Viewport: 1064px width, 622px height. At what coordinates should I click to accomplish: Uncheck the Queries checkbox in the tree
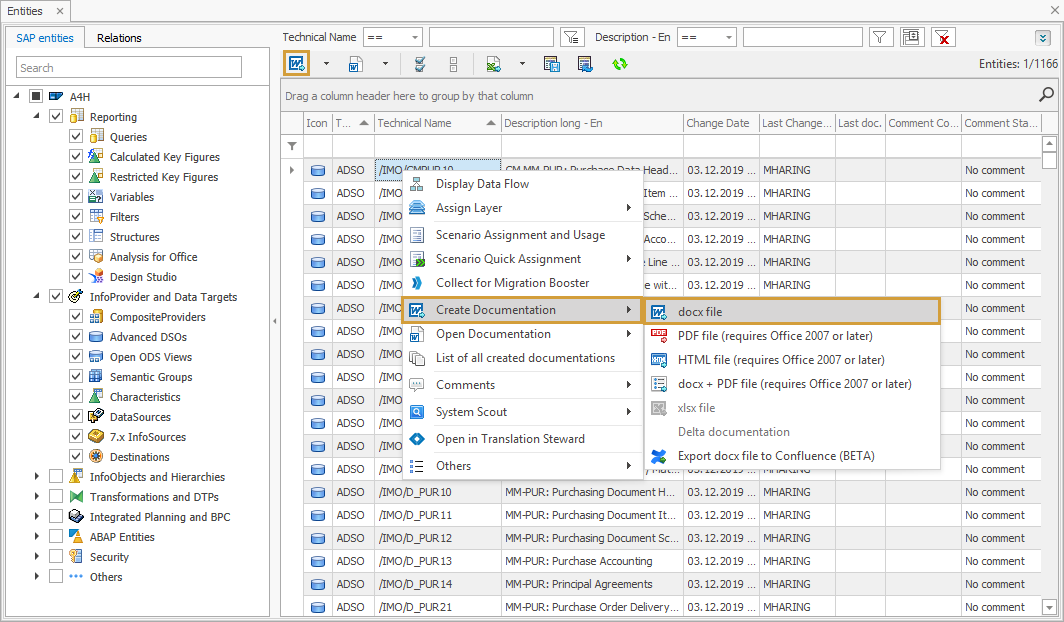click(75, 136)
